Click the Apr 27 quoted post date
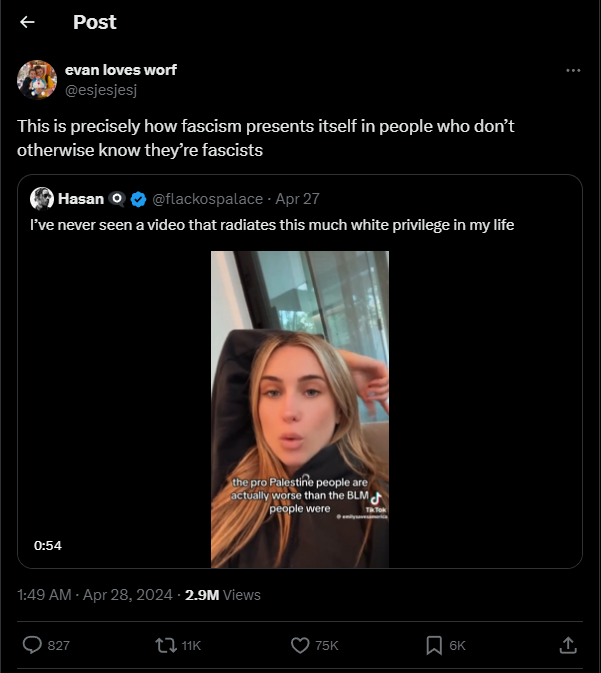Viewport: 601px width, 673px height. click(298, 198)
